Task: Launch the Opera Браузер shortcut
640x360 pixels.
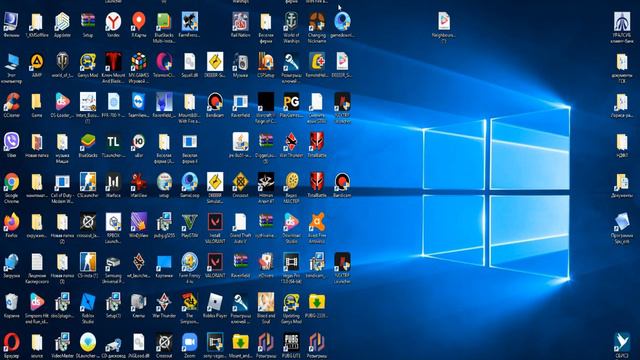Action: (11, 342)
